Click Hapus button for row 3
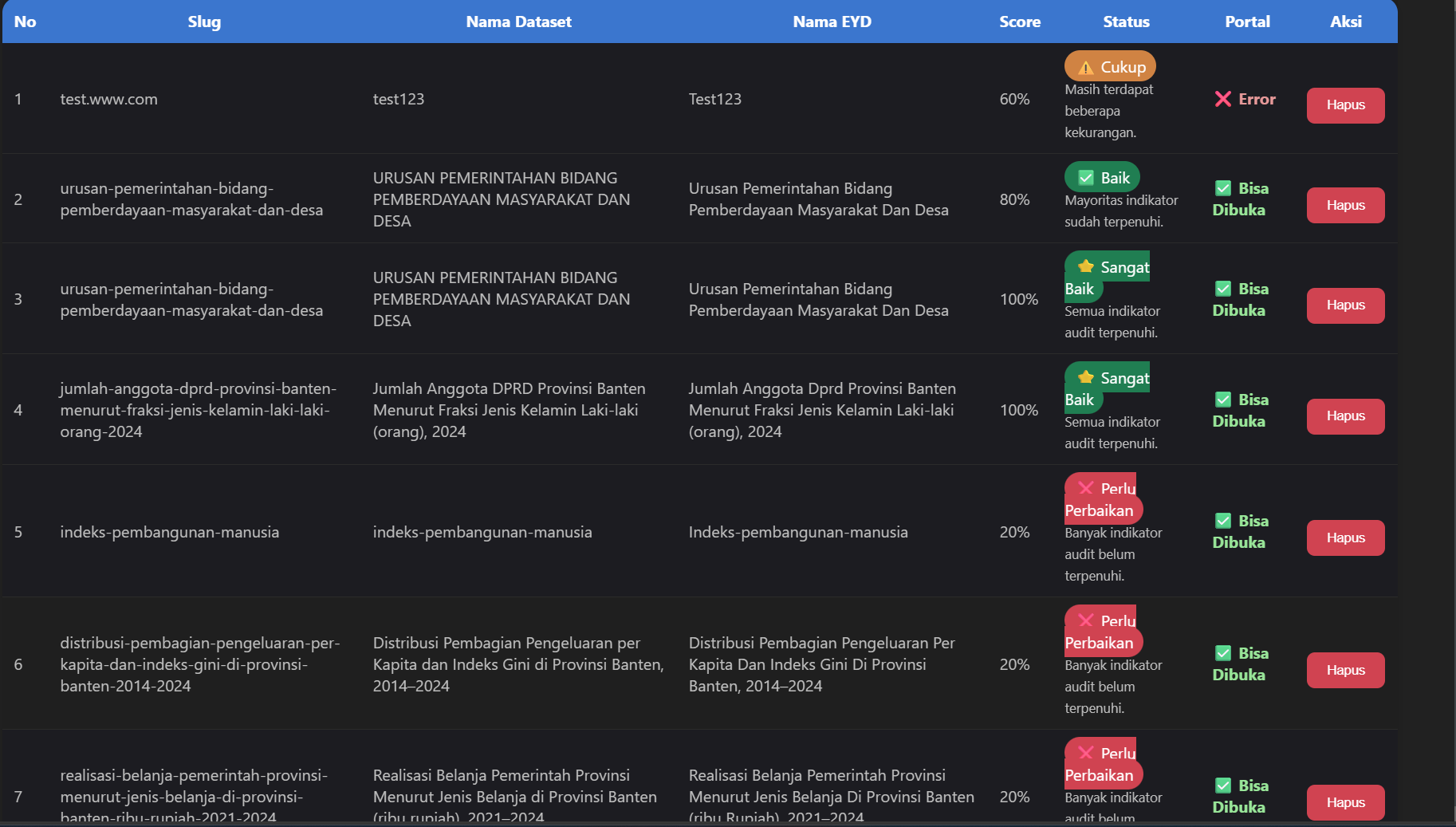This screenshot has width=1456, height=827. (x=1345, y=305)
